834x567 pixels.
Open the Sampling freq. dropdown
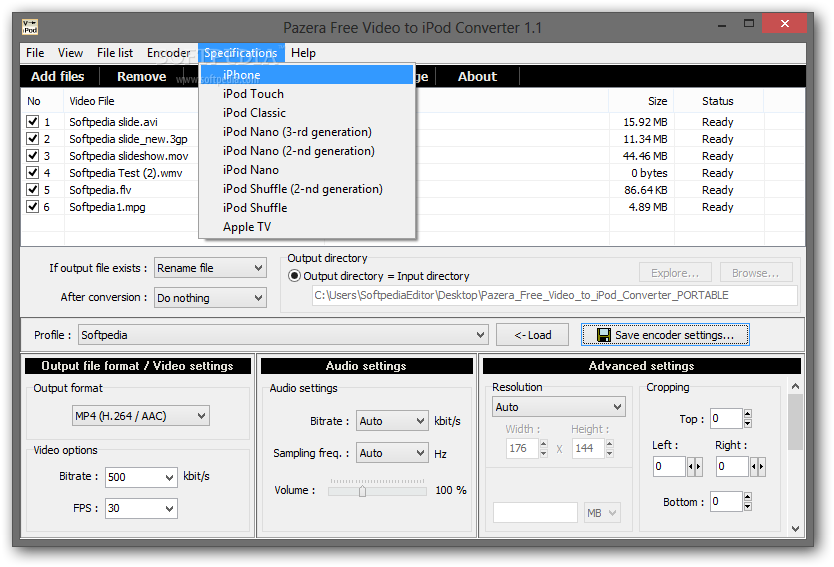coord(392,453)
